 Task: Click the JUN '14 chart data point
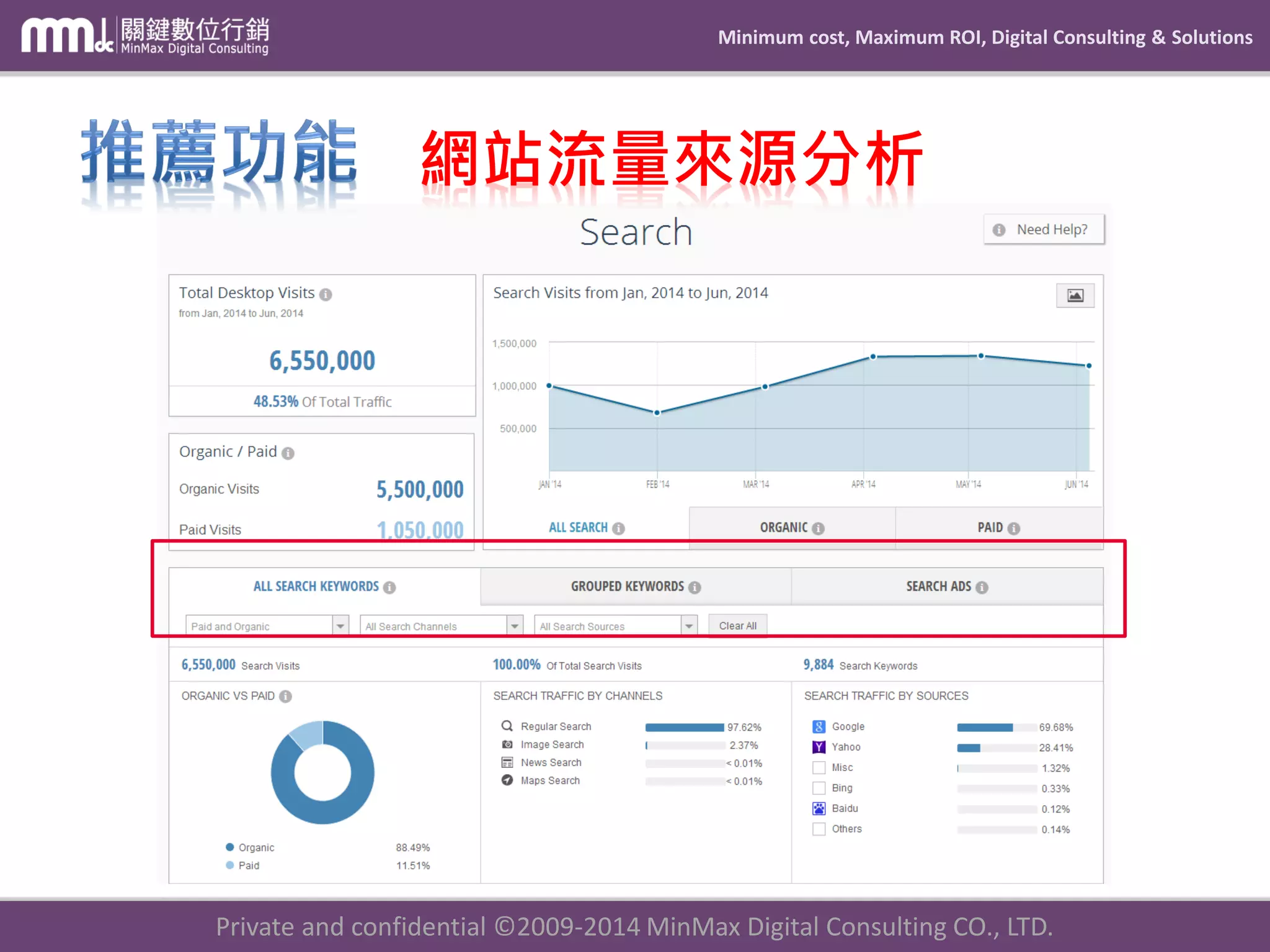click(x=1088, y=366)
